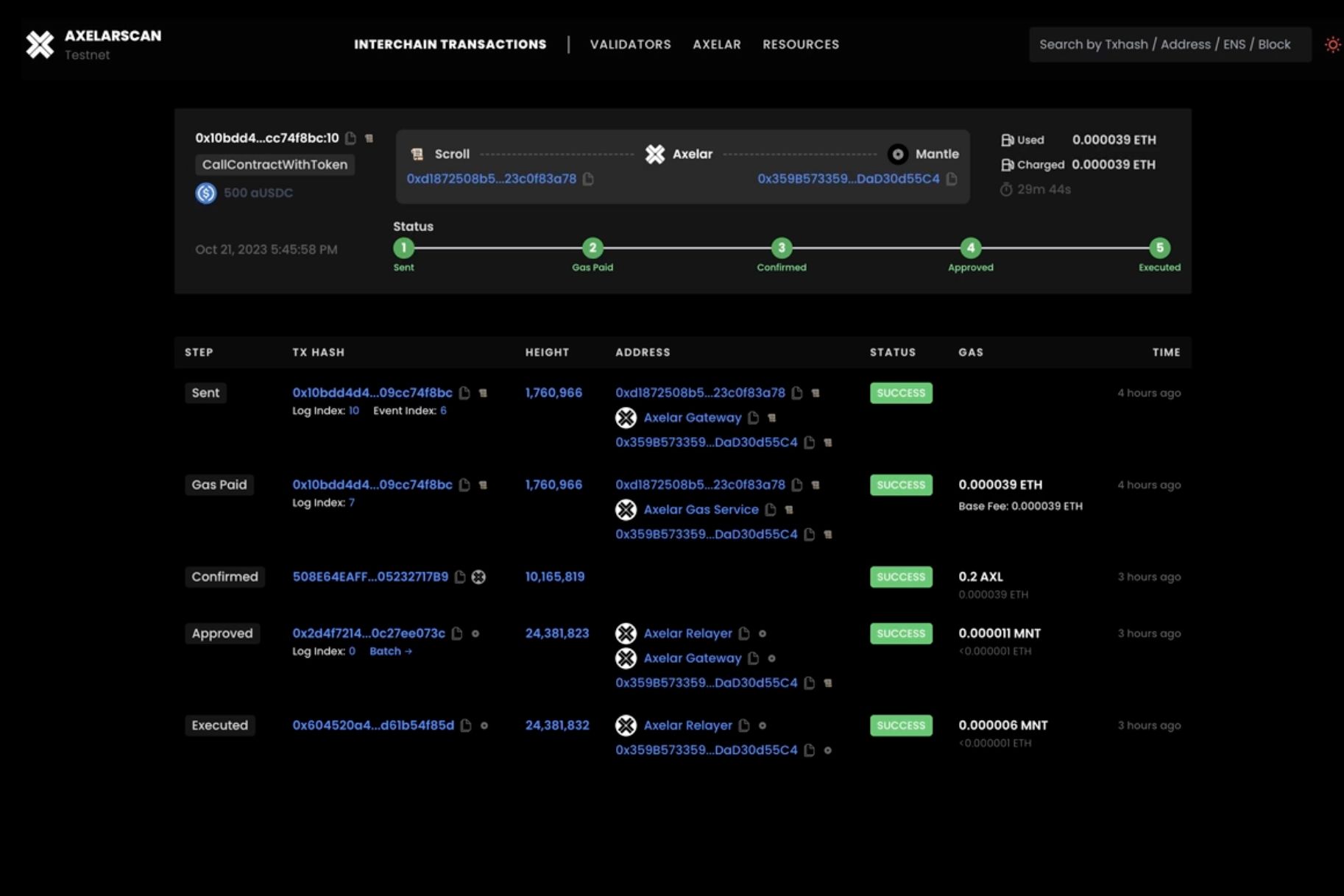Click the Axelar logo in route card
The height and width of the screenshot is (896, 1344).
(x=655, y=154)
